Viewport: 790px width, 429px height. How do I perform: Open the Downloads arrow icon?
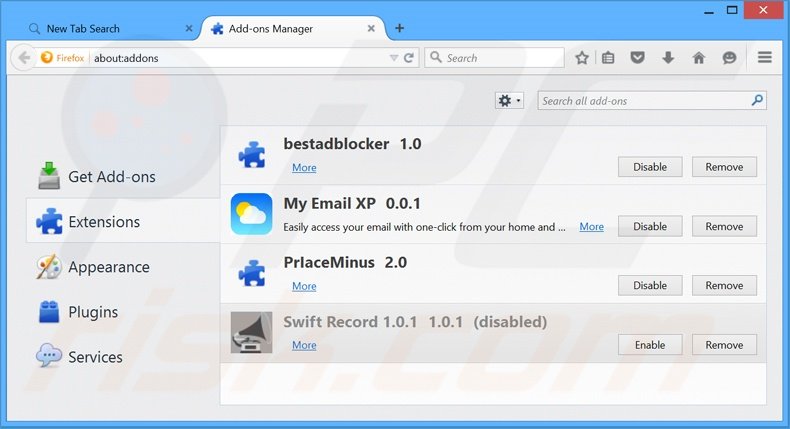[668, 58]
